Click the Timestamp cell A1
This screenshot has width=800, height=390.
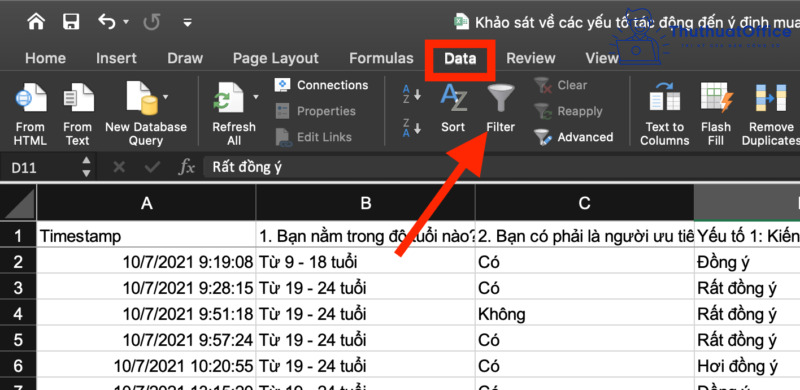pos(146,236)
